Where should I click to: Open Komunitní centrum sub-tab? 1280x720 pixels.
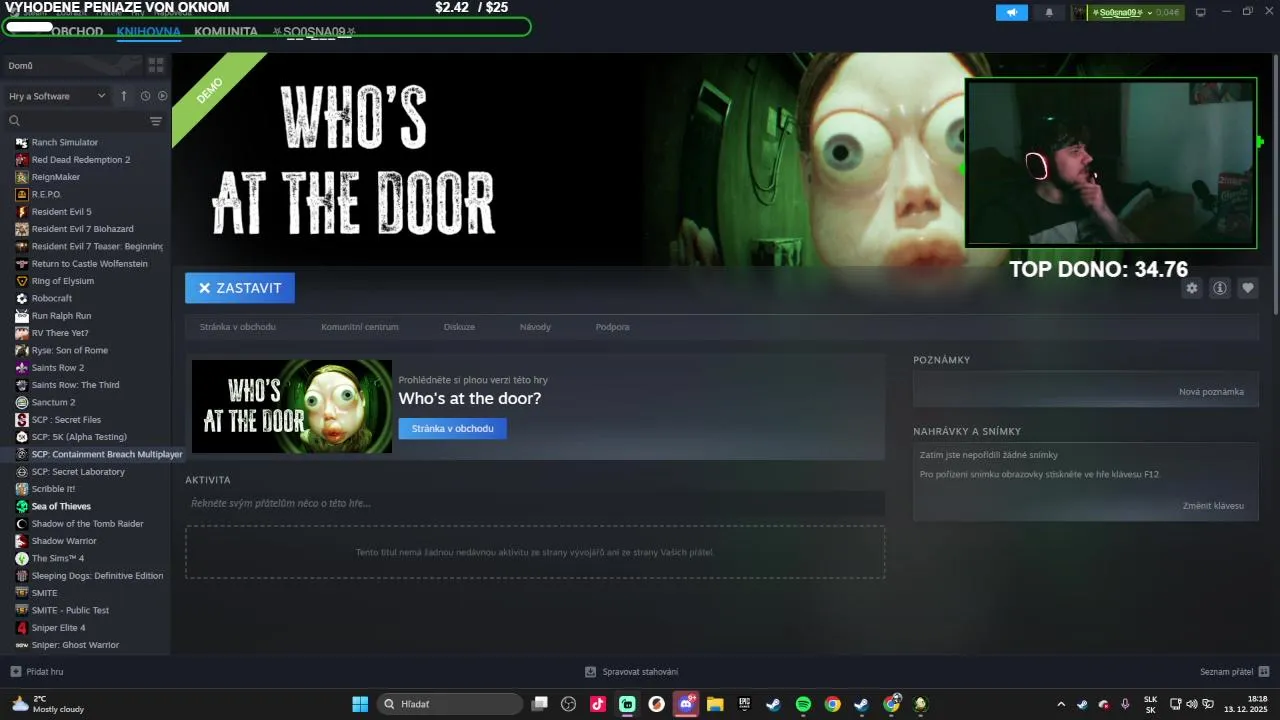[x=360, y=327]
